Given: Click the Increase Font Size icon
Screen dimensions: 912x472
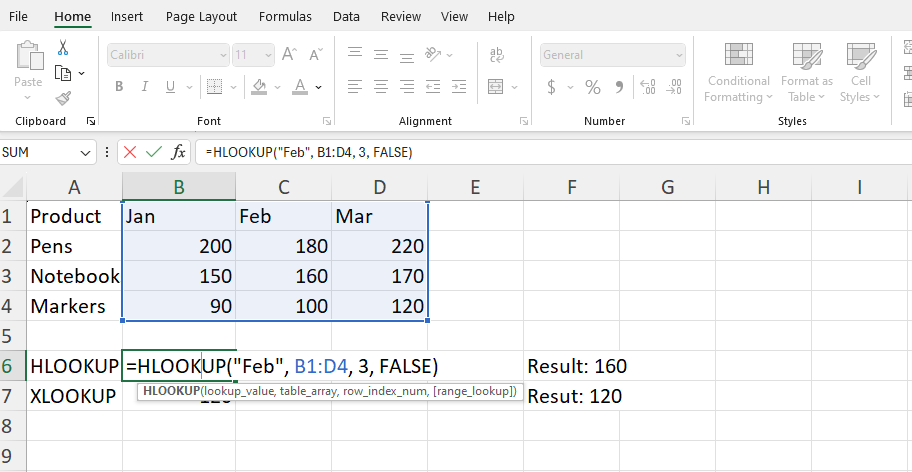Looking at the screenshot, I should [289, 54].
